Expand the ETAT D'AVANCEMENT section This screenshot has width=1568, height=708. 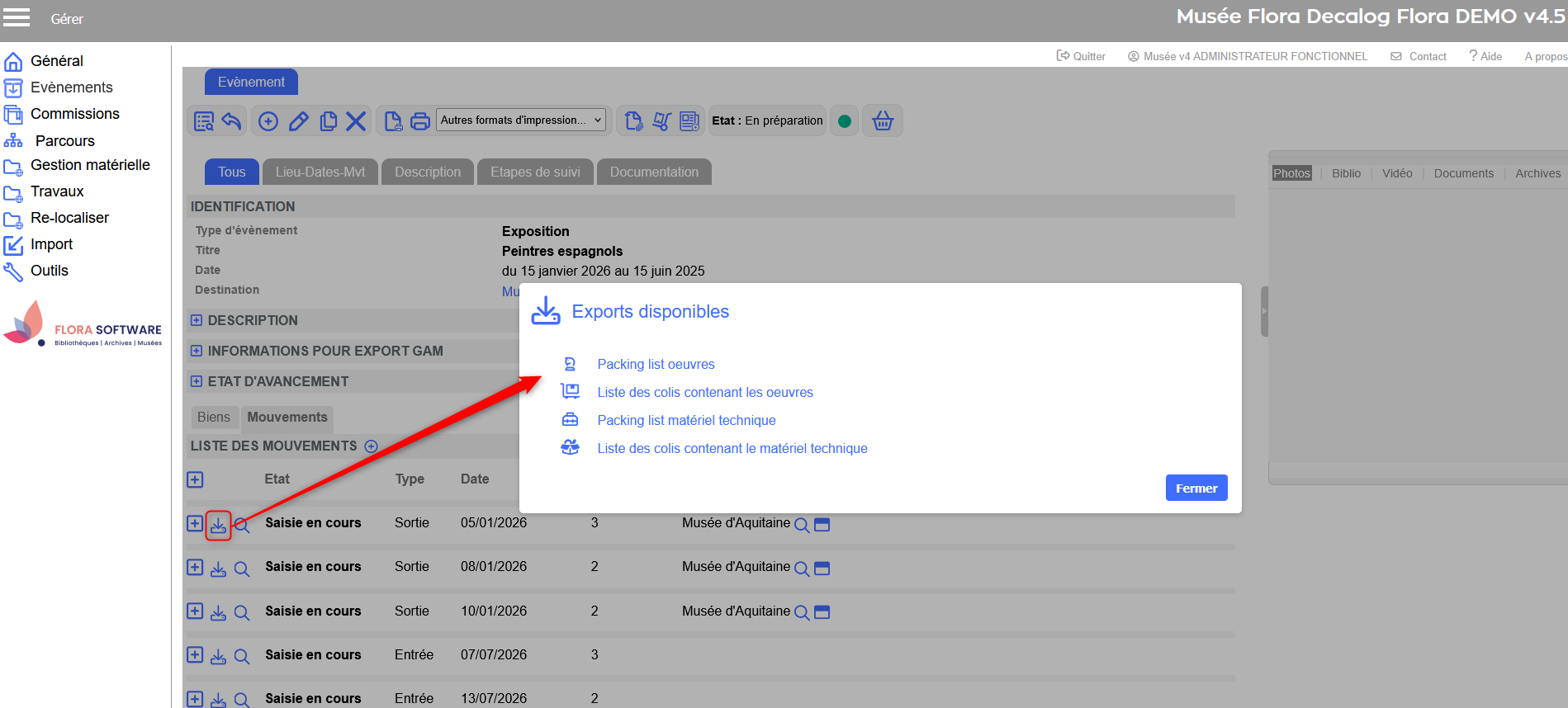197,381
